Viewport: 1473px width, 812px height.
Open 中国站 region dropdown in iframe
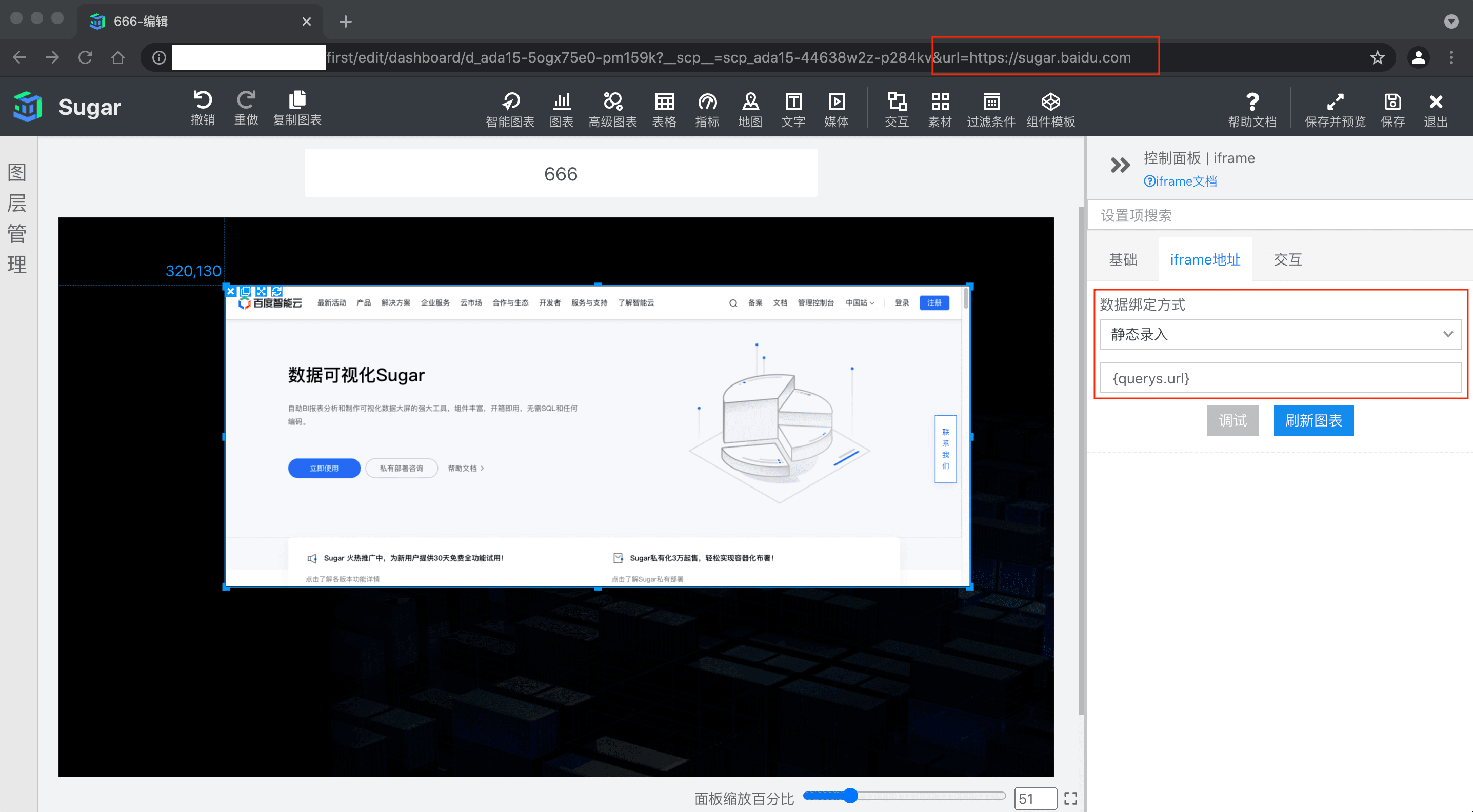tap(860, 303)
